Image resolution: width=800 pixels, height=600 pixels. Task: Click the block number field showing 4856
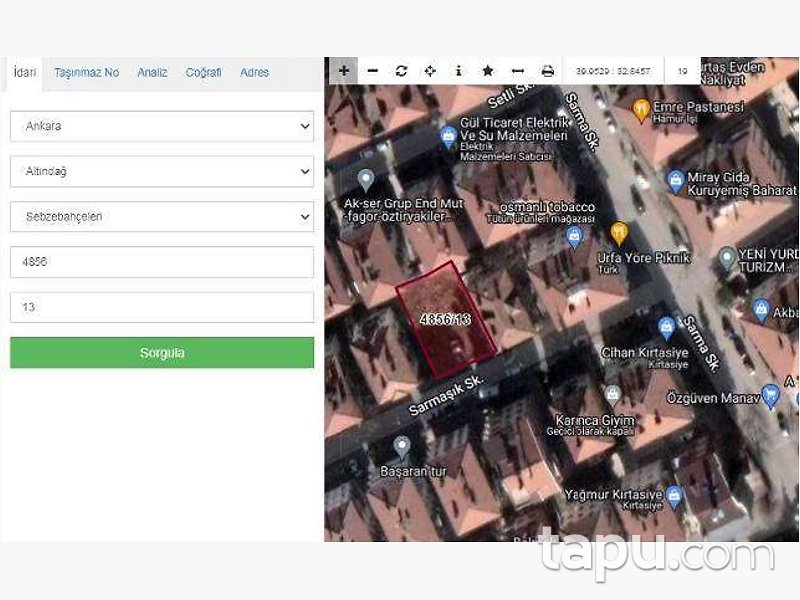162,262
